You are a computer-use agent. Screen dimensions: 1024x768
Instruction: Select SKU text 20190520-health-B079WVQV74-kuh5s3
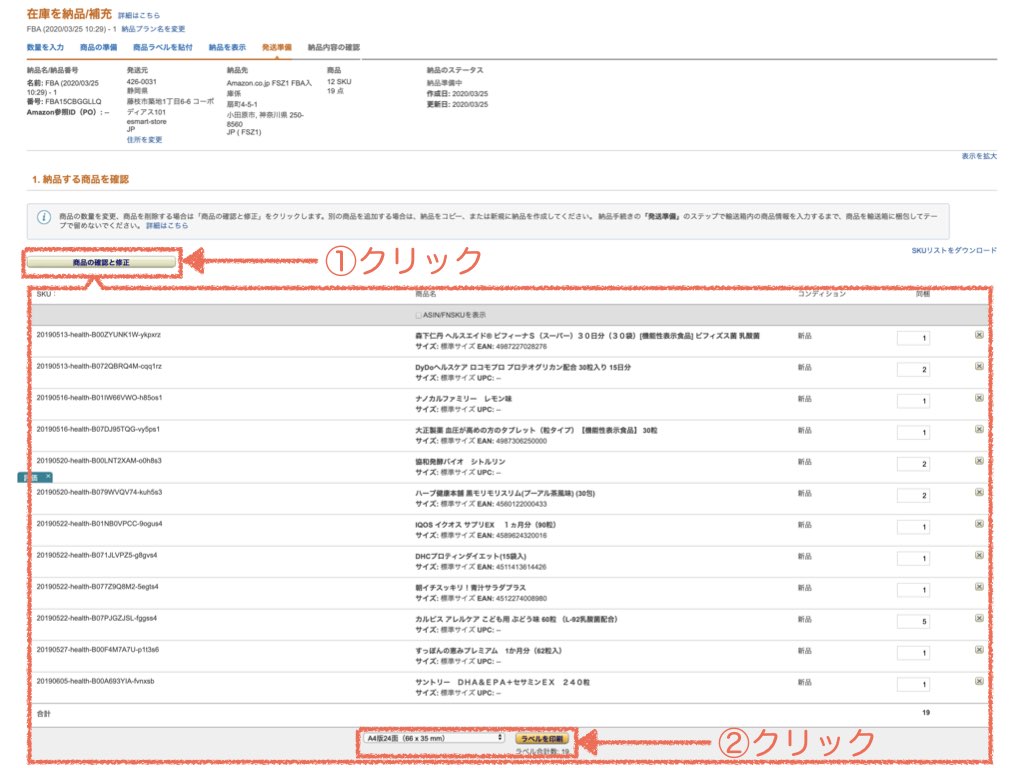tap(99, 492)
